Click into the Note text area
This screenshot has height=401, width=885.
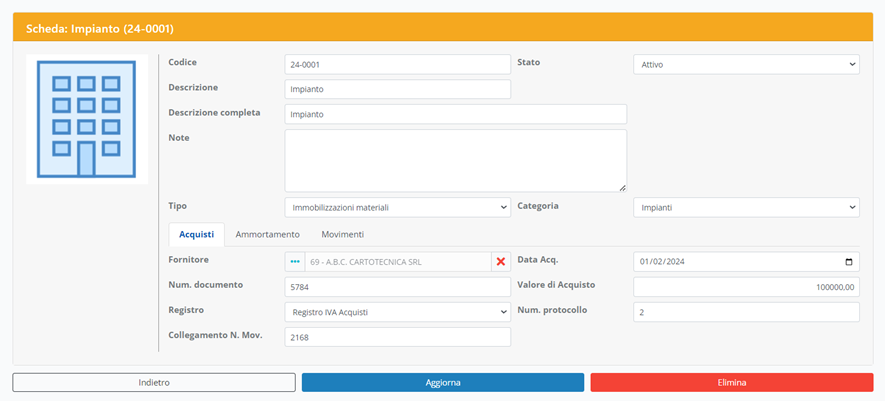(x=455, y=160)
